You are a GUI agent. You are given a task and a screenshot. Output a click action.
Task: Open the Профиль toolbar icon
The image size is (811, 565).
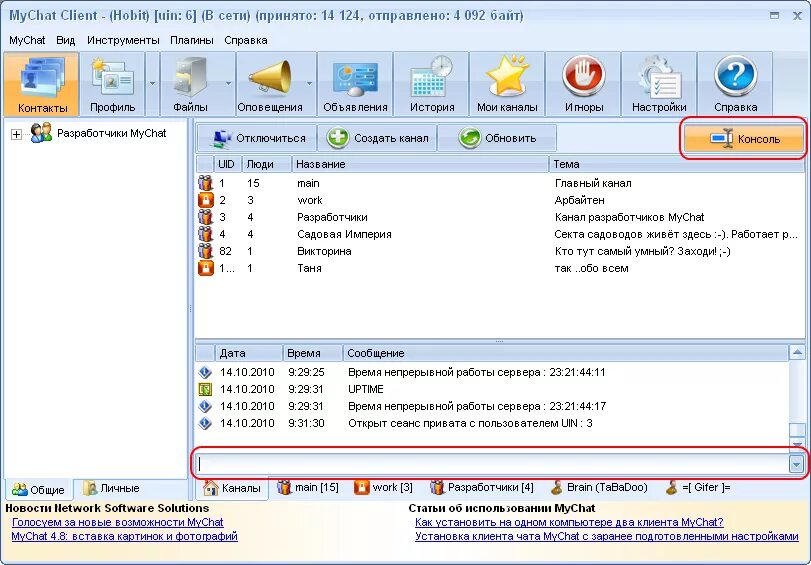(x=112, y=84)
